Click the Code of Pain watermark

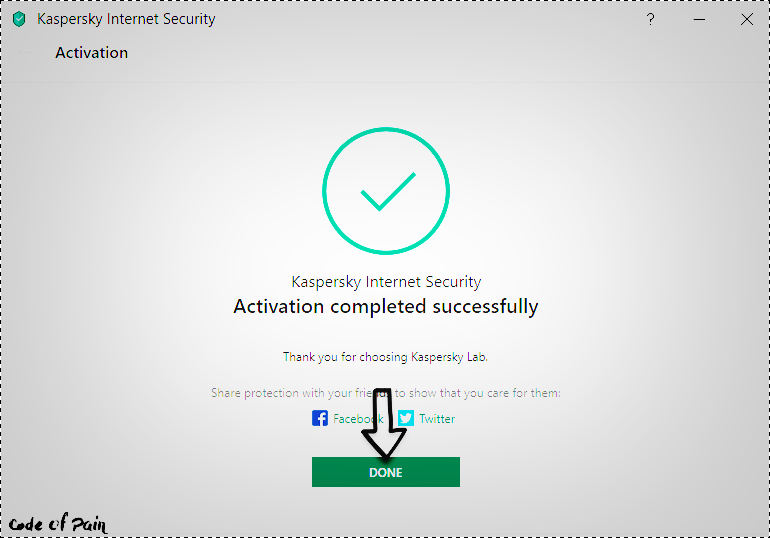pos(57,523)
